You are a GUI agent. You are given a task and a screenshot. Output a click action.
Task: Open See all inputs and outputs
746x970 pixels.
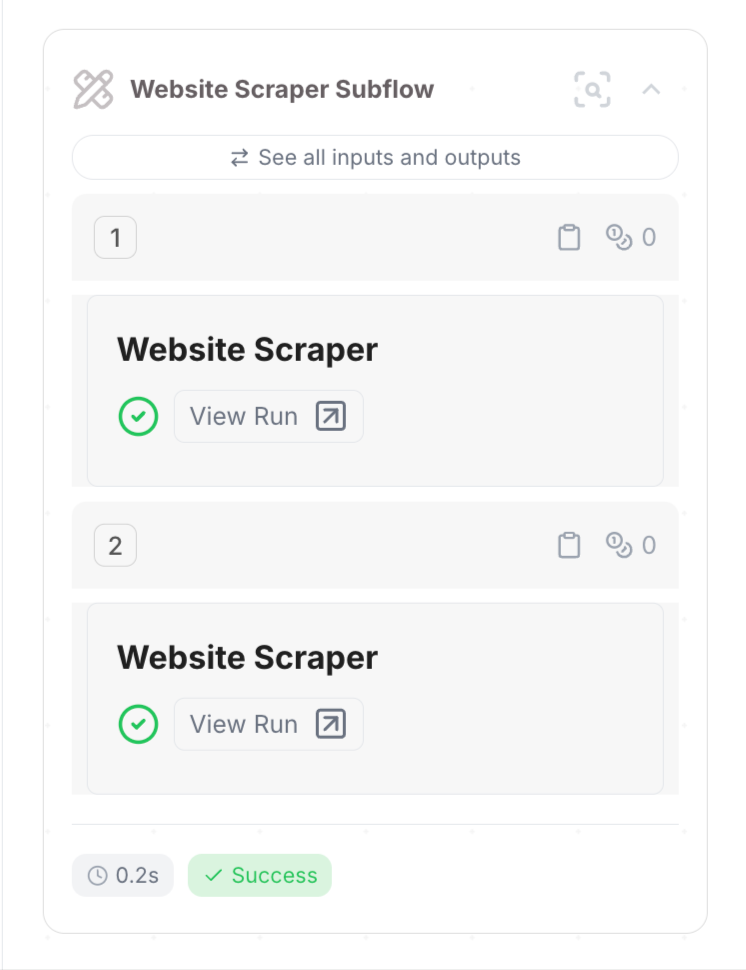click(x=375, y=158)
